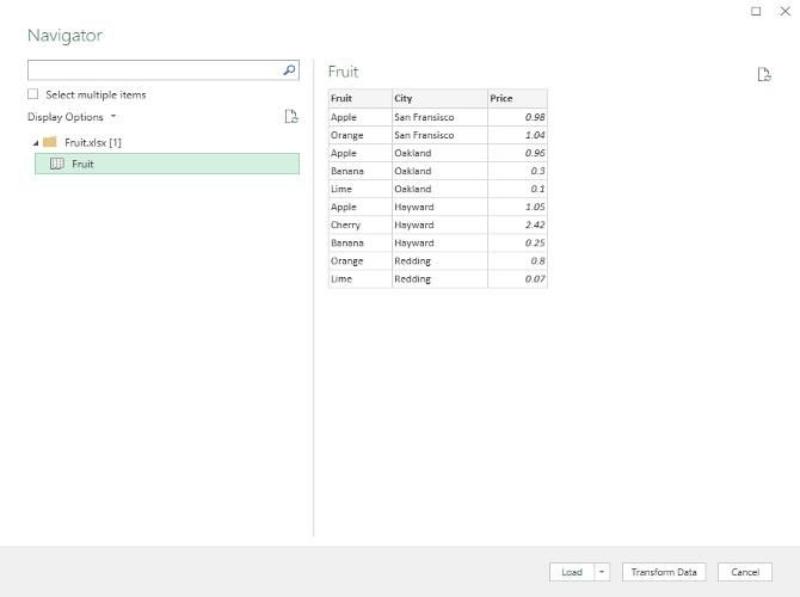Enable Select multiple items checkbox
The height and width of the screenshot is (597, 800).
click(34, 95)
